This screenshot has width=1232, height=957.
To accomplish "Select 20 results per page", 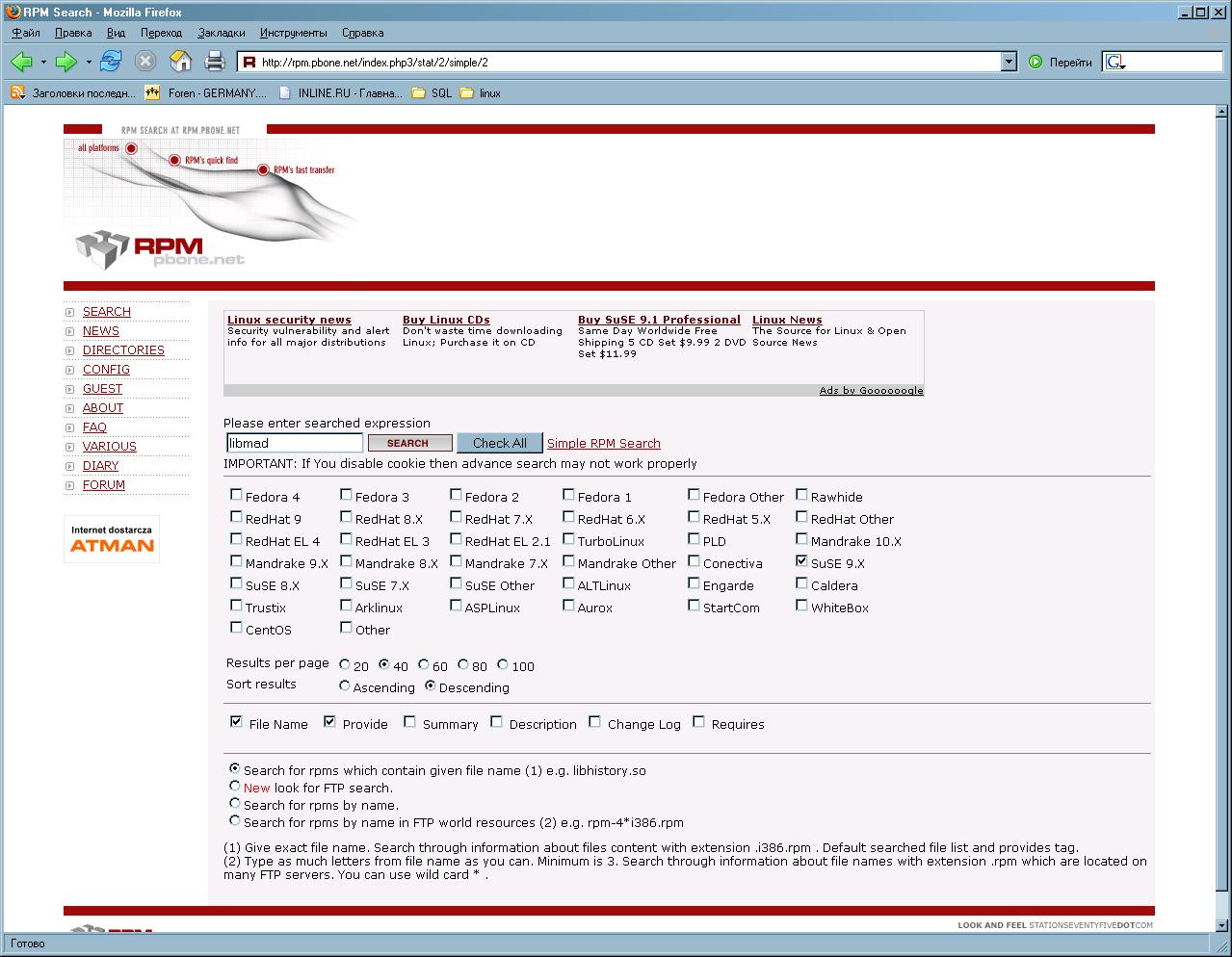I will [345, 664].
